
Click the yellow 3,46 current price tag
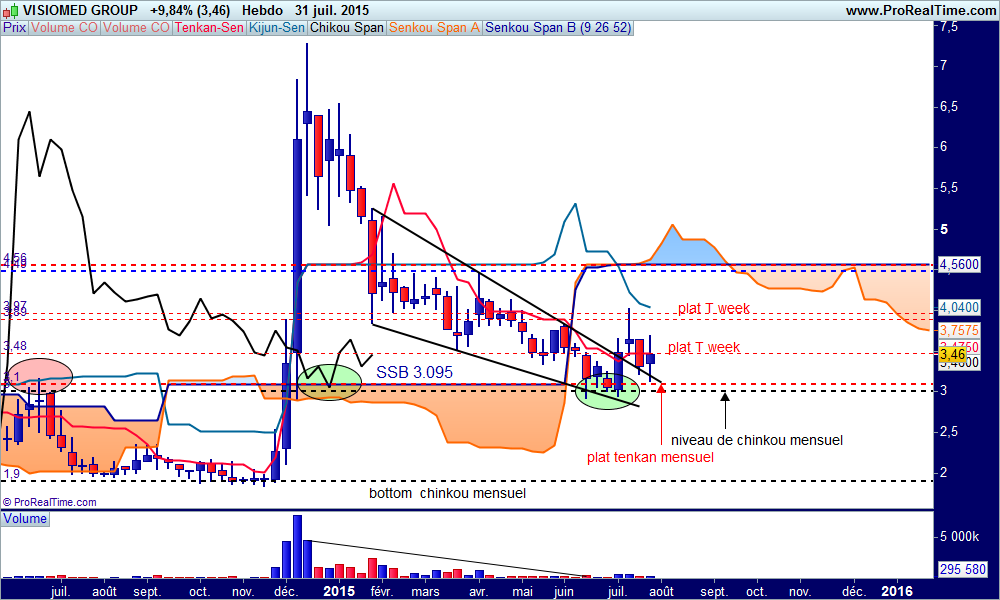[953, 354]
